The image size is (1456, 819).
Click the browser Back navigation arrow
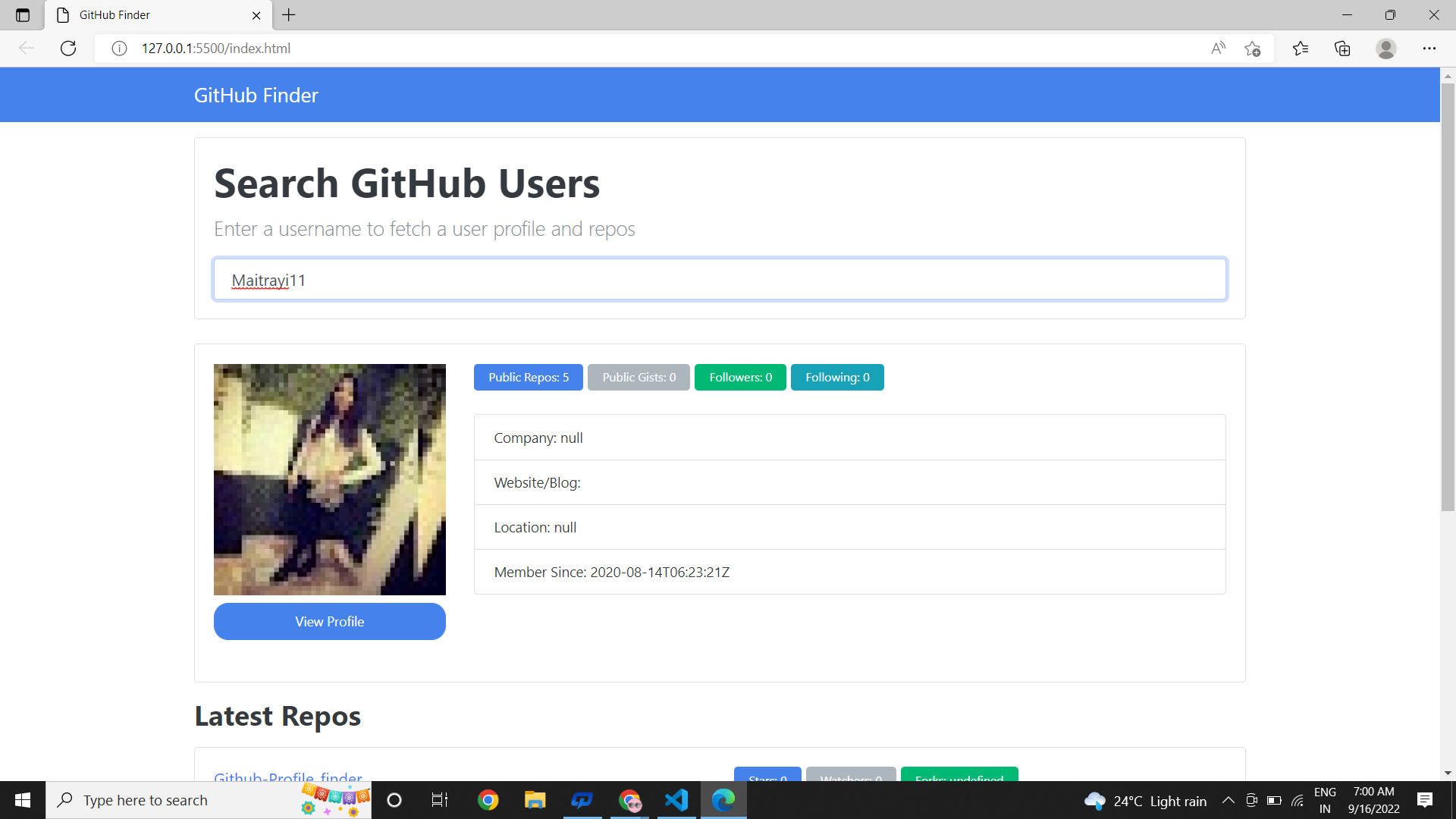click(27, 48)
